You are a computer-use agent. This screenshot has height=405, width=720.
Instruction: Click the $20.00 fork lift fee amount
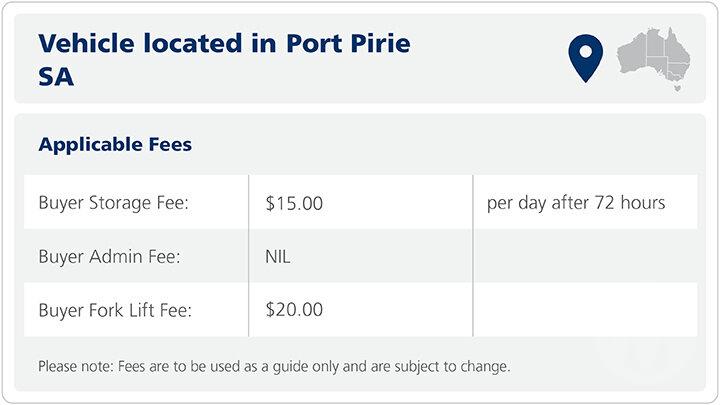click(294, 310)
